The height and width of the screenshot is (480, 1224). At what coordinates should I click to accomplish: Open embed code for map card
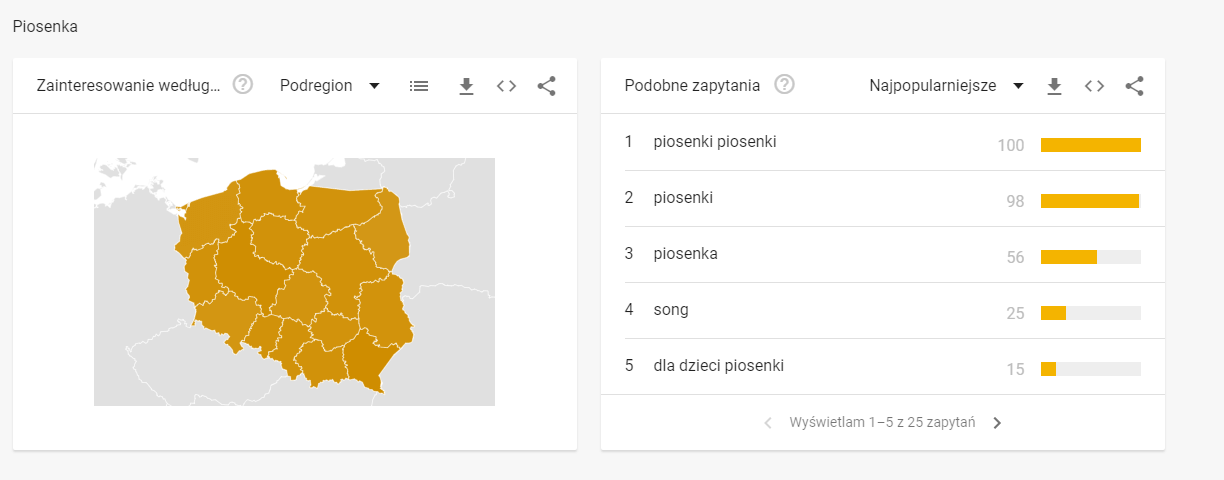coord(507,86)
